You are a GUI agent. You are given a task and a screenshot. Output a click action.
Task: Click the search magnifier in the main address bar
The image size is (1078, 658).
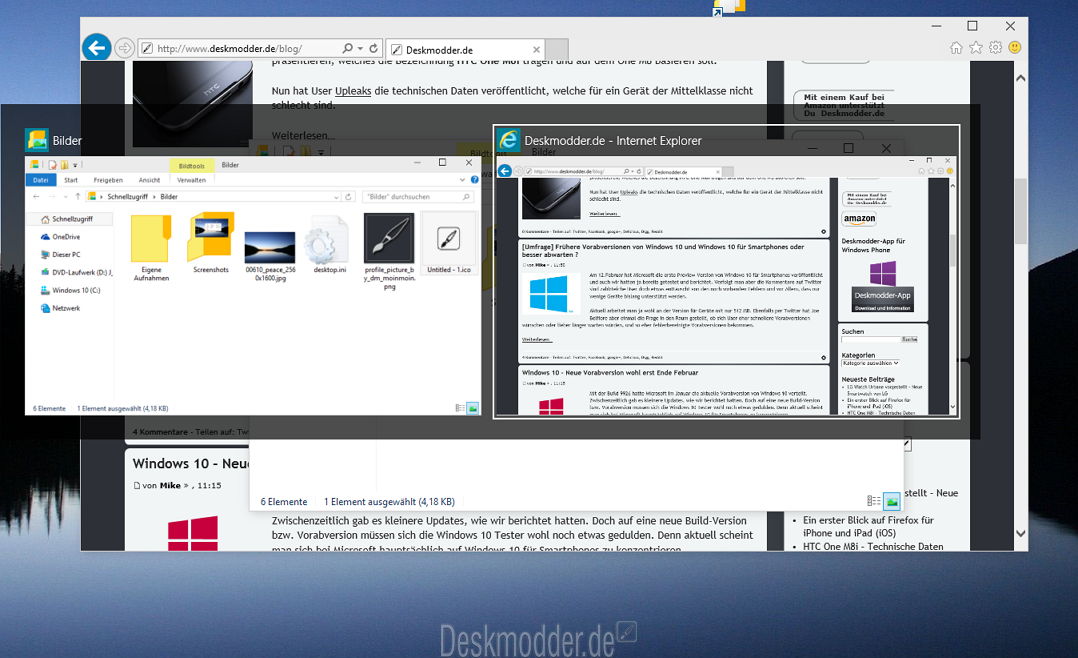(348, 48)
